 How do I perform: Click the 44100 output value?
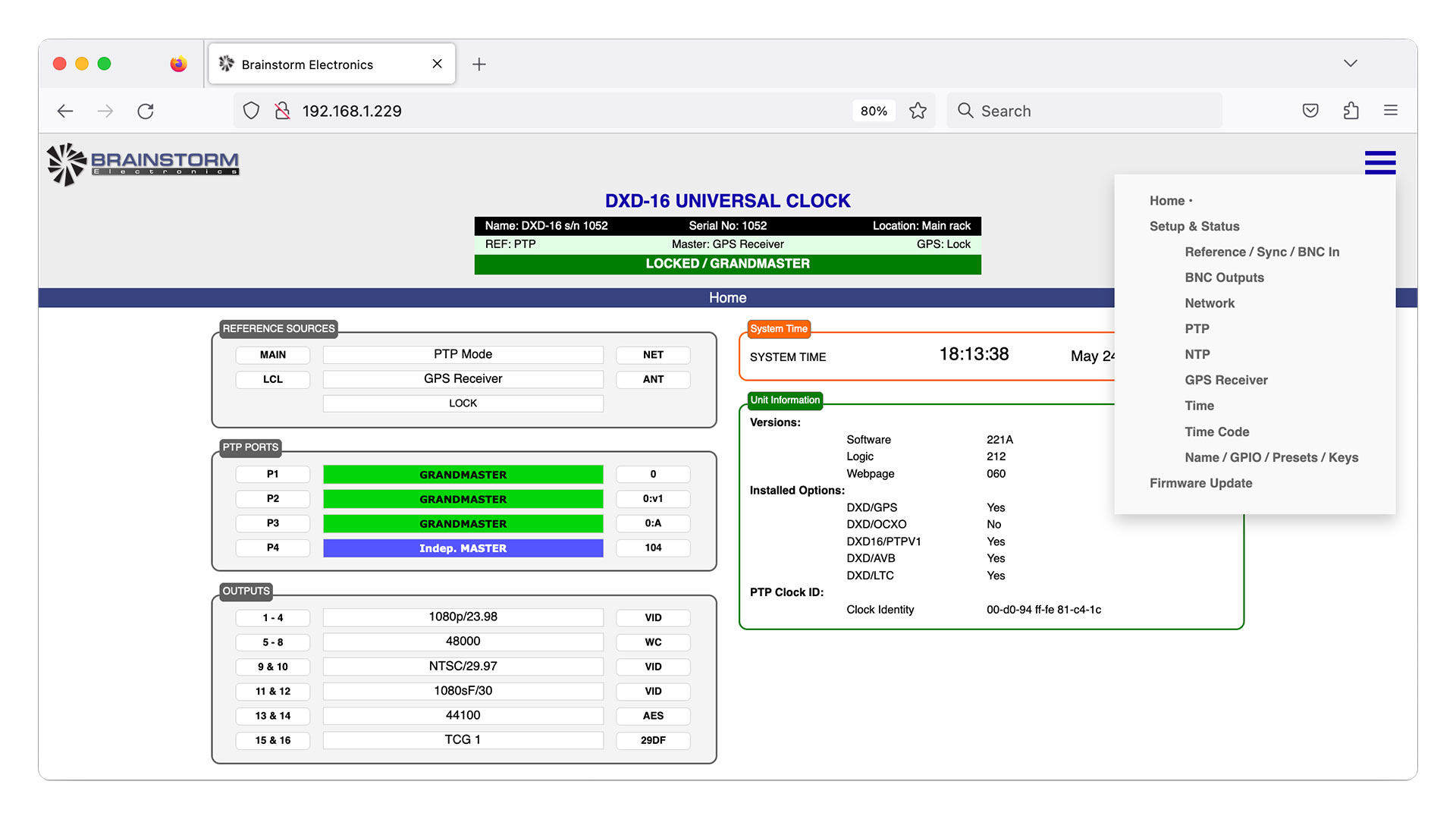click(x=463, y=715)
